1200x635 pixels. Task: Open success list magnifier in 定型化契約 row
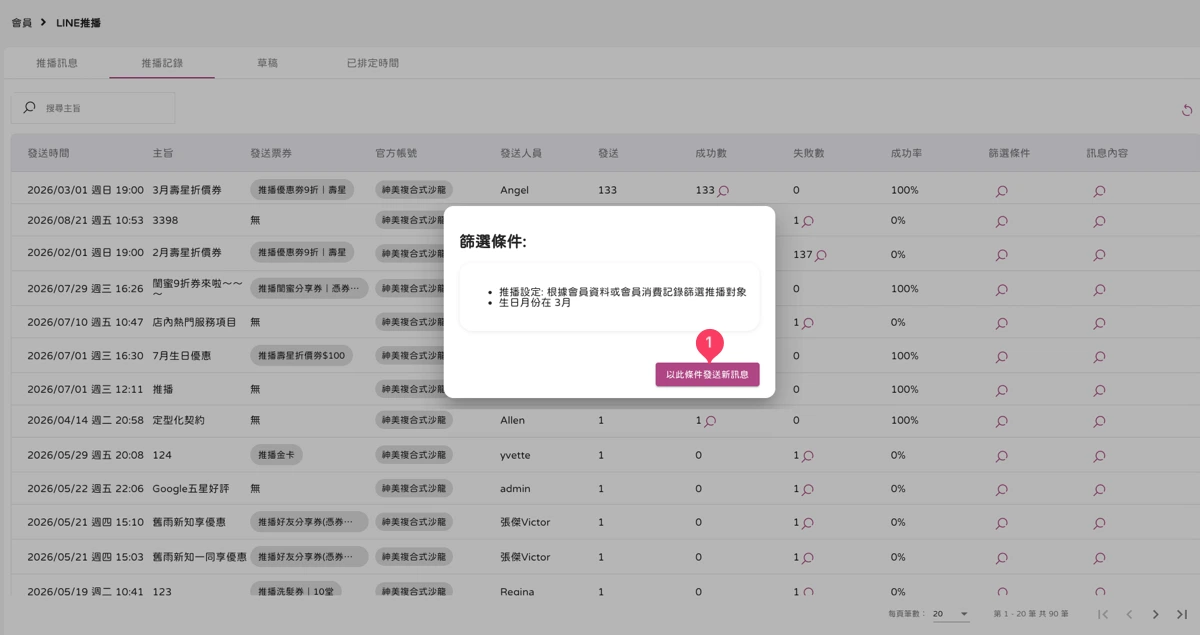tap(710, 422)
